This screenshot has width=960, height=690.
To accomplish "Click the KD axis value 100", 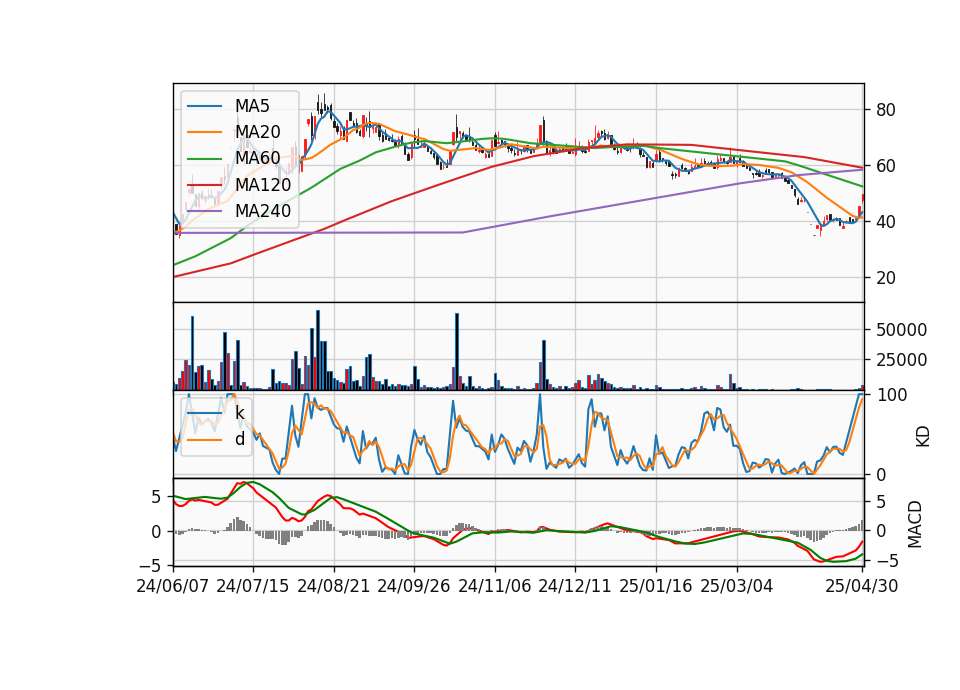I will click(x=891, y=395).
